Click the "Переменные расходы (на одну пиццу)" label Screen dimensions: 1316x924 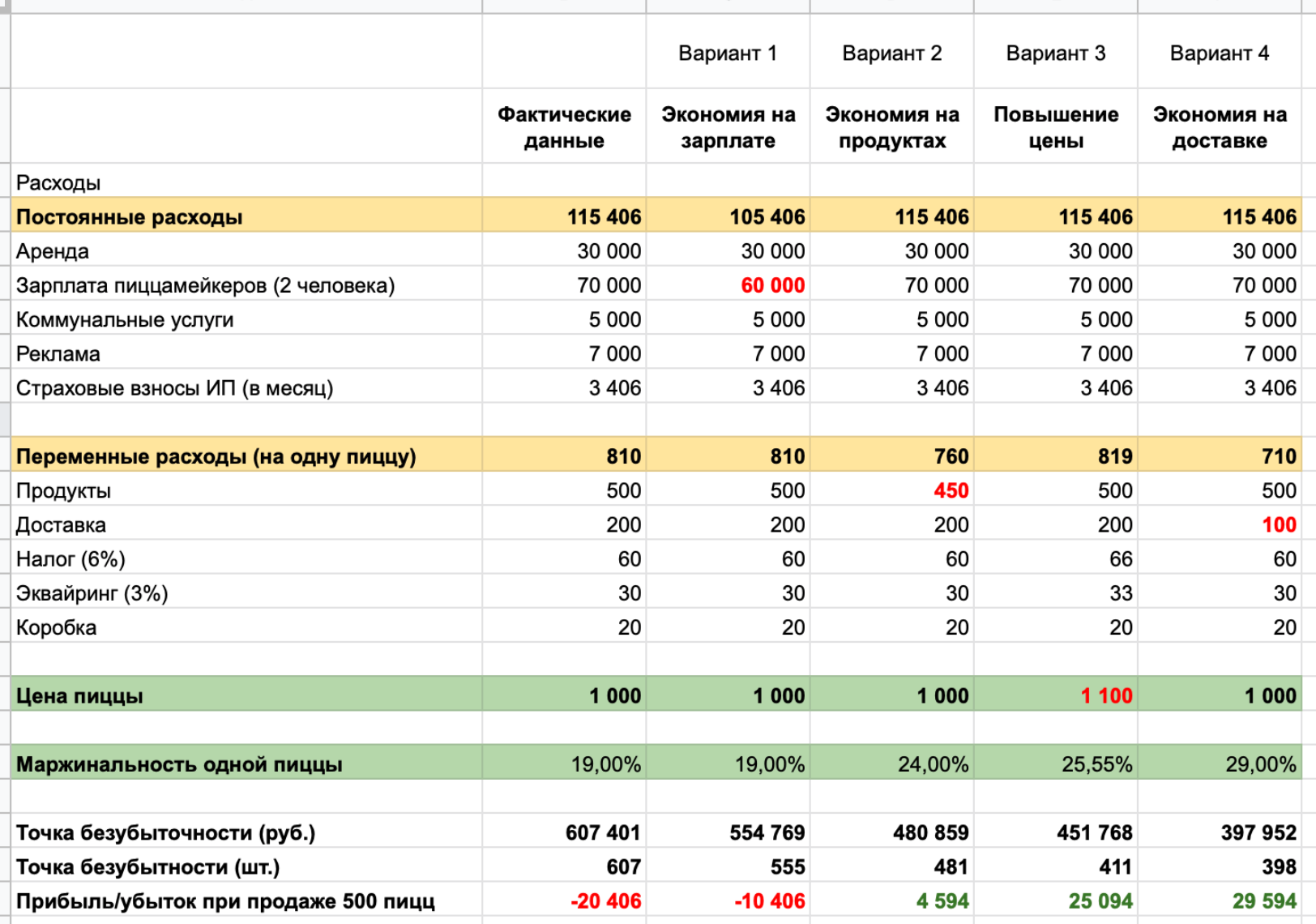[x=216, y=456]
